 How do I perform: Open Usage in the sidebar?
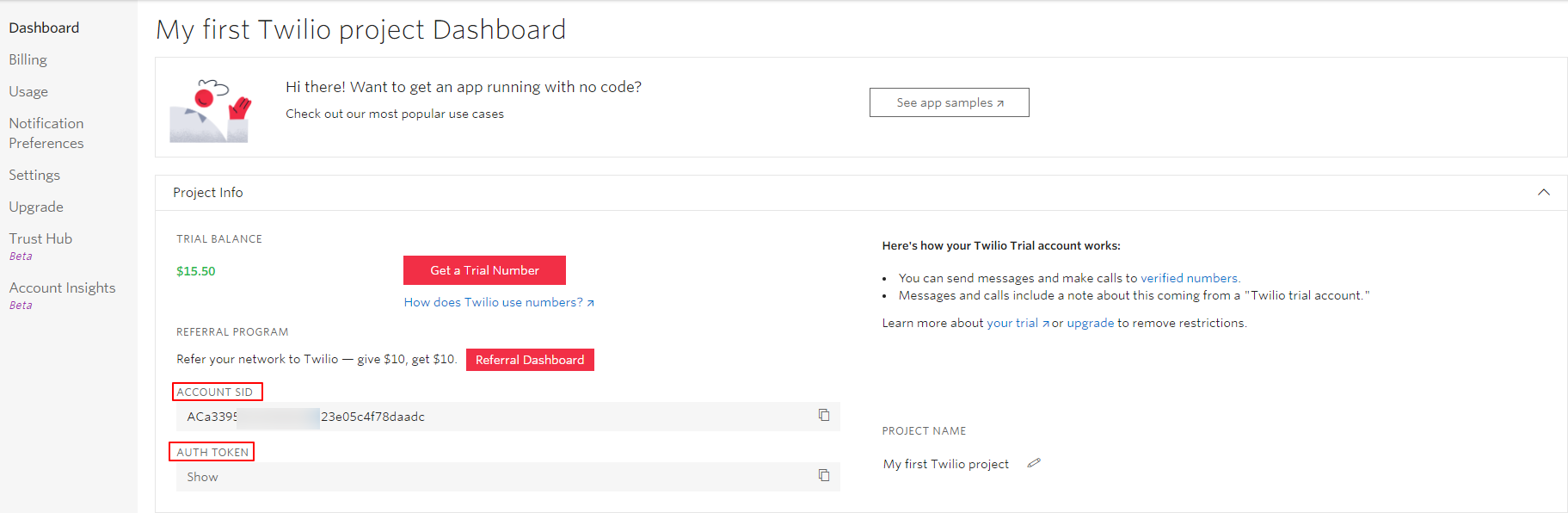(28, 91)
